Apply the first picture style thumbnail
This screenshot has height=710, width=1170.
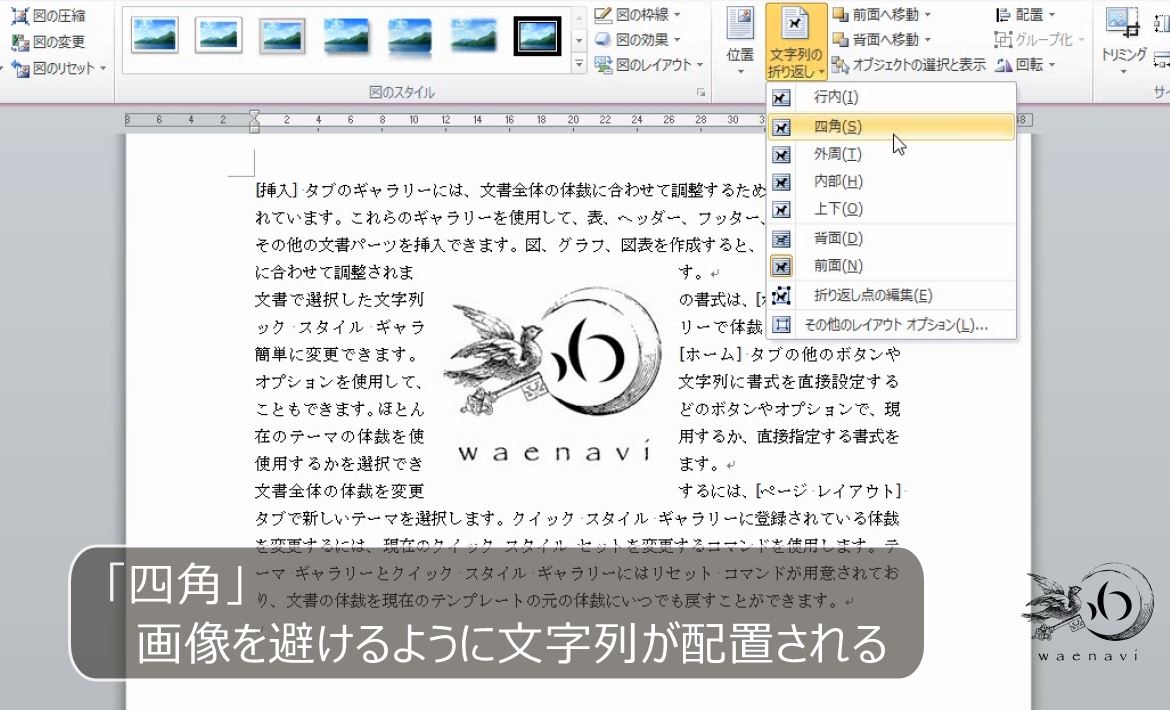tap(154, 36)
